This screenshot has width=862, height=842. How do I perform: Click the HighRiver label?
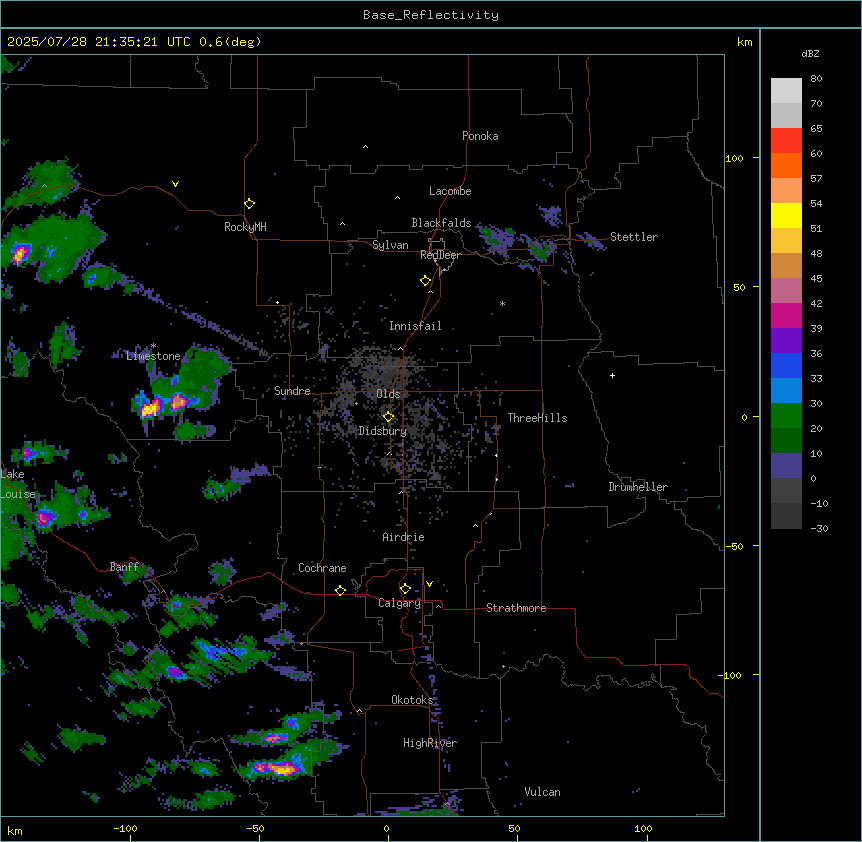click(430, 743)
